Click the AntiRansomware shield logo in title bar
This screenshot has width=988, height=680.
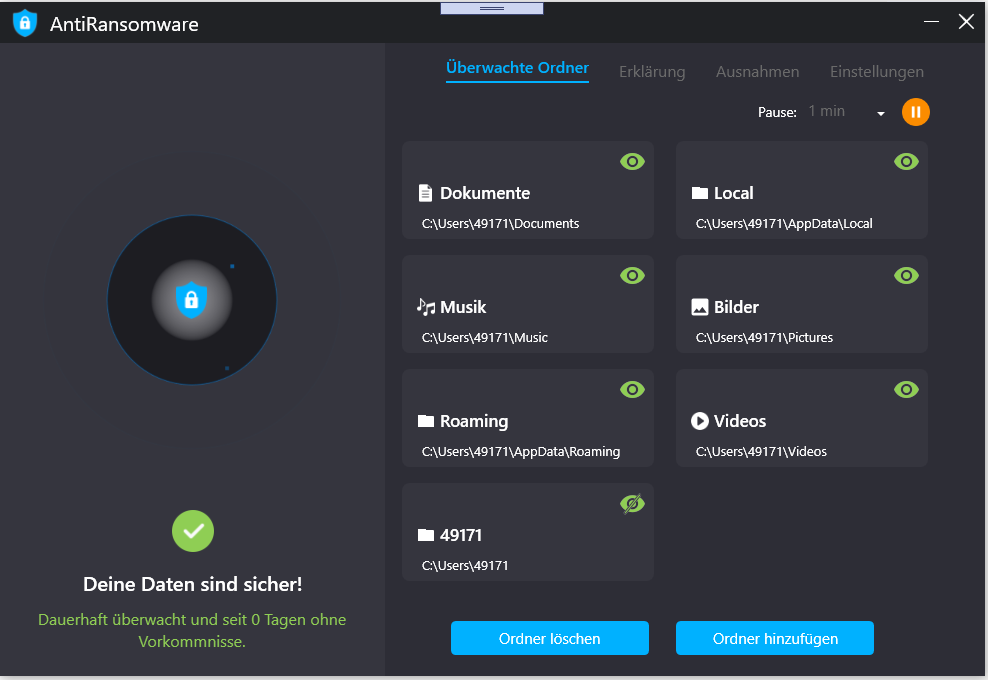tap(25, 23)
